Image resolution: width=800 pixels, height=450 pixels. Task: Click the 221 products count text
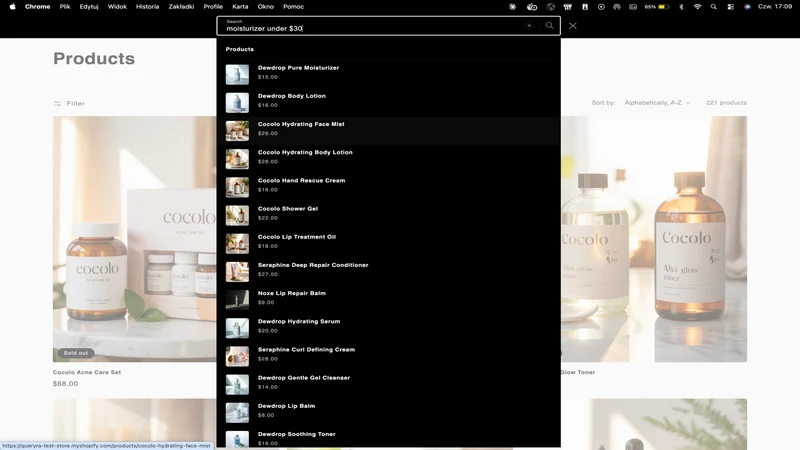coord(726,103)
